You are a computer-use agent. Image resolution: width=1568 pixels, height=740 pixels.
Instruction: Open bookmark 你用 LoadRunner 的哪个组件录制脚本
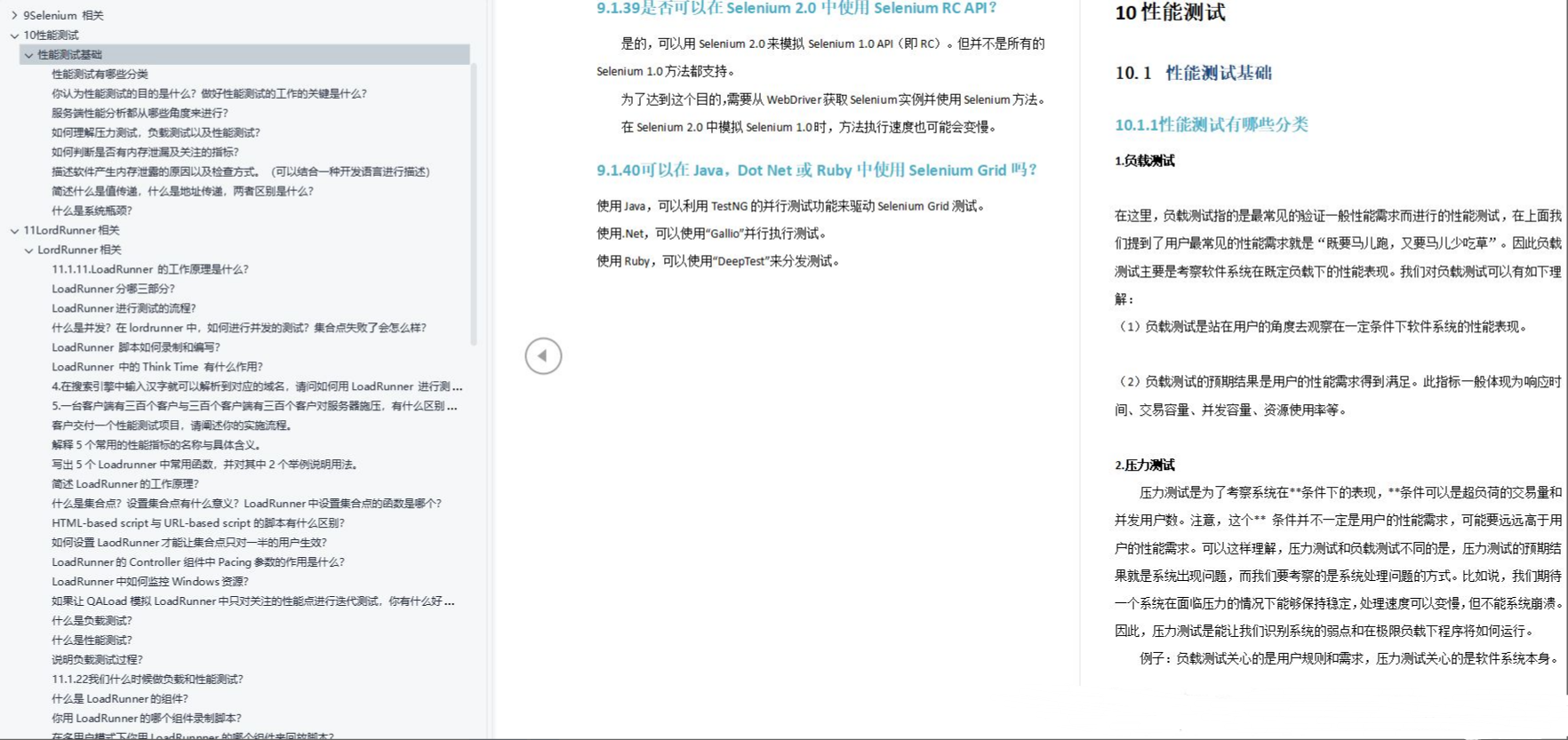pyautogui.click(x=147, y=719)
